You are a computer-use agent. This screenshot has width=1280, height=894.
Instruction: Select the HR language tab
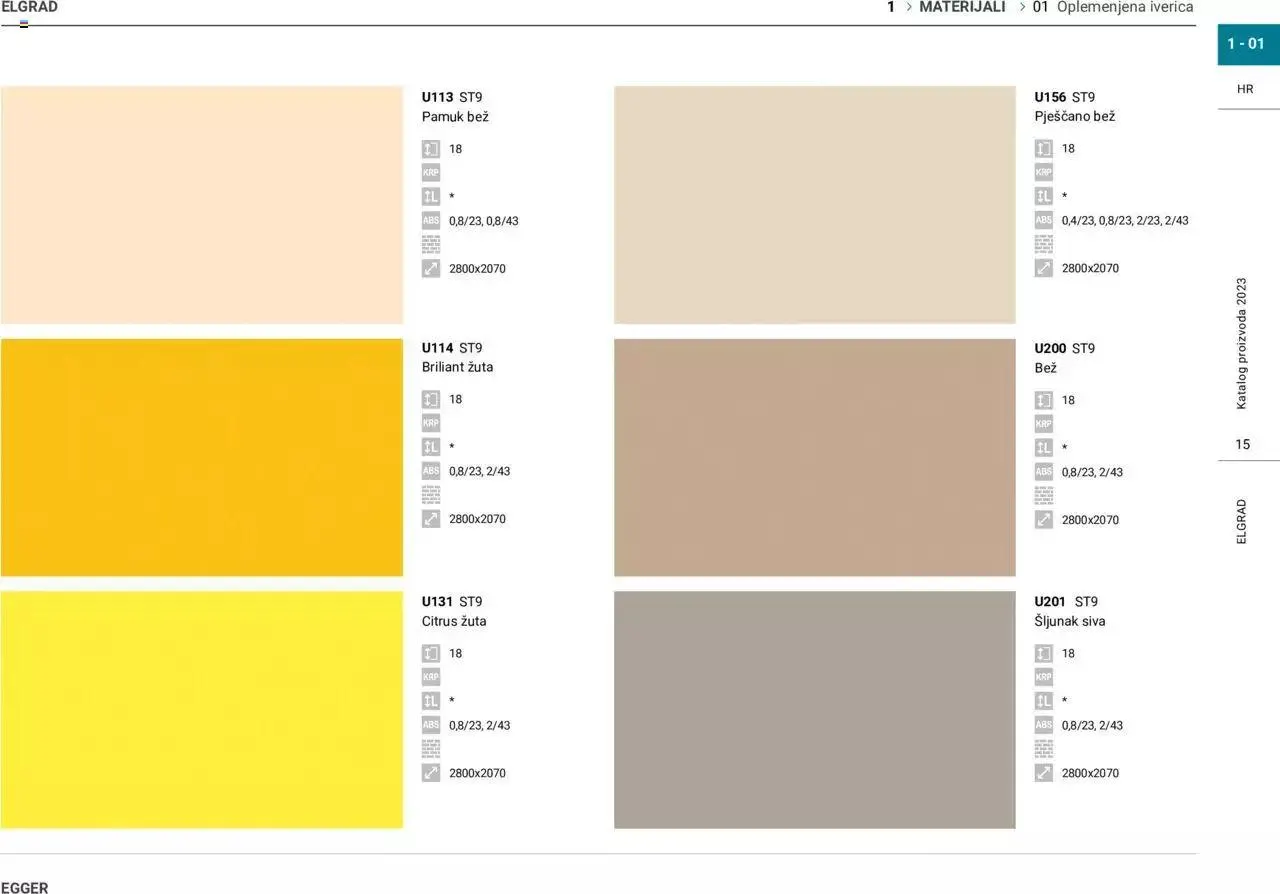click(x=1245, y=89)
